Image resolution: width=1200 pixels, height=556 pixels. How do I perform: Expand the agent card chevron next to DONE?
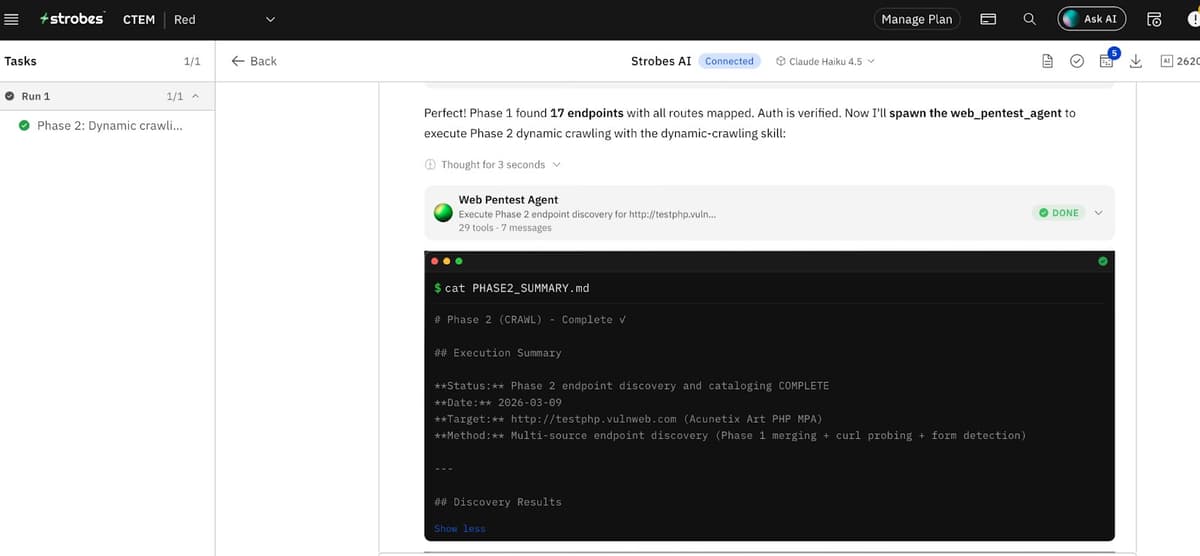pos(1098,213)
